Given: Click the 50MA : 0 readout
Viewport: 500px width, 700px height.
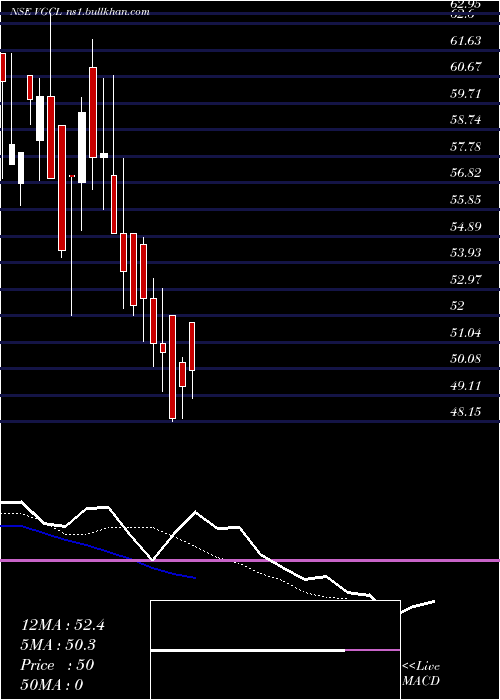Looking at the screenshot, I should pos(52,684).
